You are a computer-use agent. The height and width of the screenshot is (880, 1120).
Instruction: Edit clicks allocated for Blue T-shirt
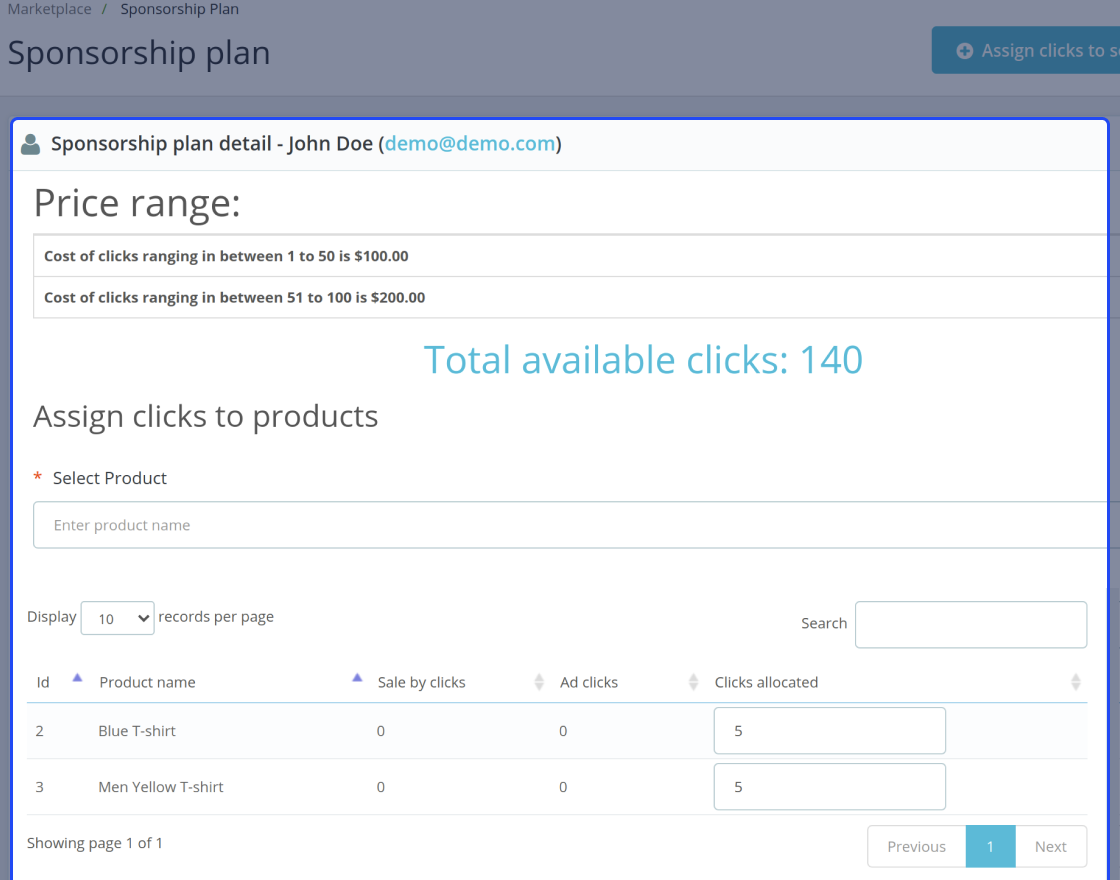coord(829,731)
